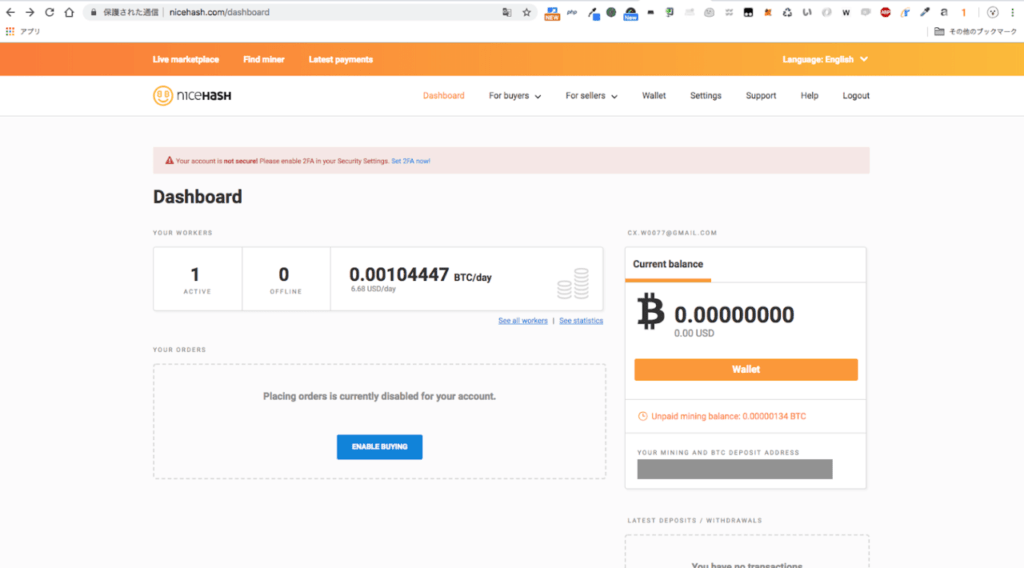This screenshot has height=568, width=1024.
Task: Bookmark this page with the star icon
Action: point(527,13)
